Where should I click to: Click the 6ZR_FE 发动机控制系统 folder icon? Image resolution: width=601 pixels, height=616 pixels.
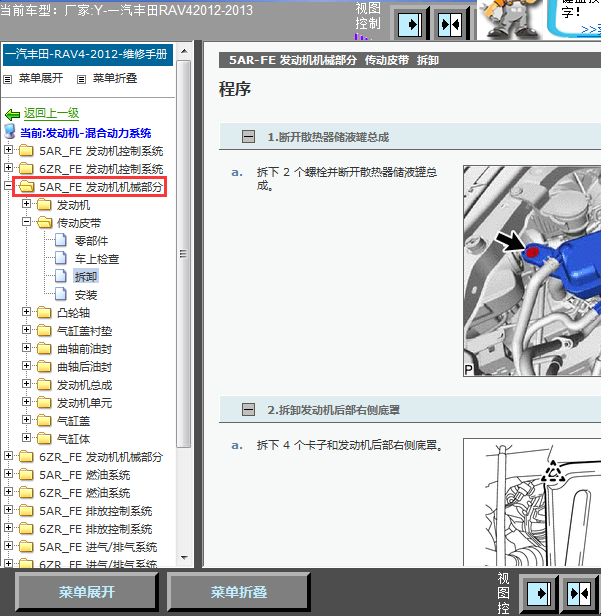click(x=26, y=169)
